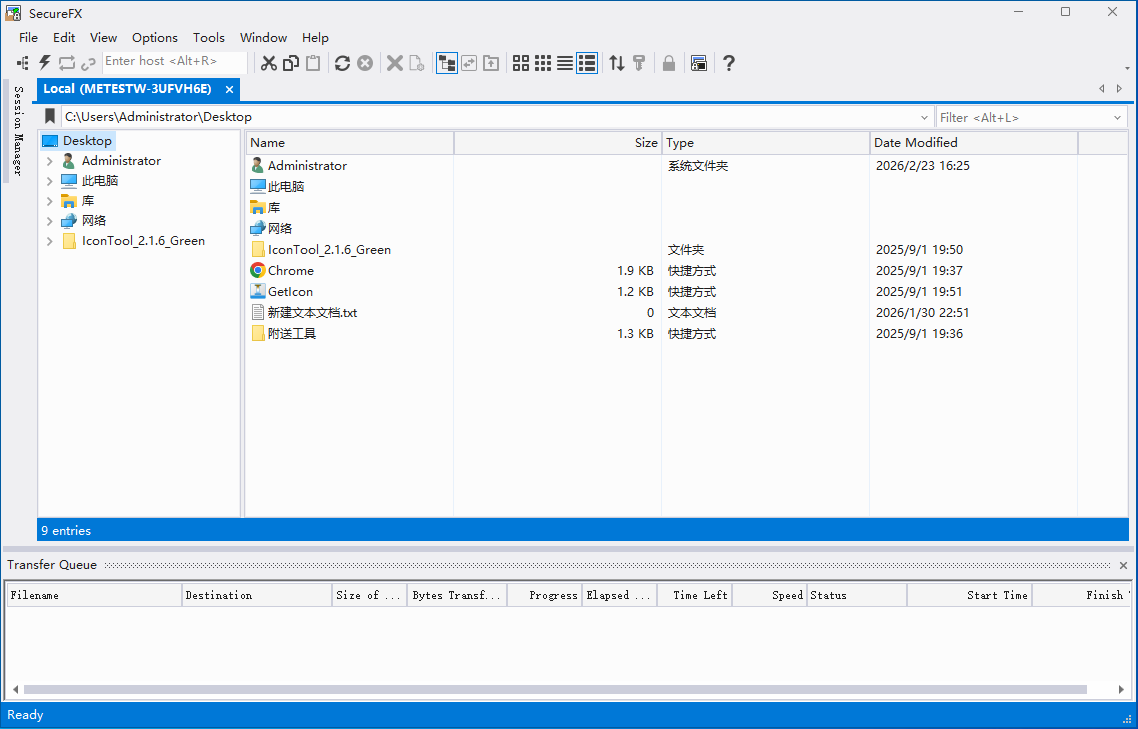Click the transfer arrows toolbar icon
Screen dimensions: 1138x729
click(617, 63)
